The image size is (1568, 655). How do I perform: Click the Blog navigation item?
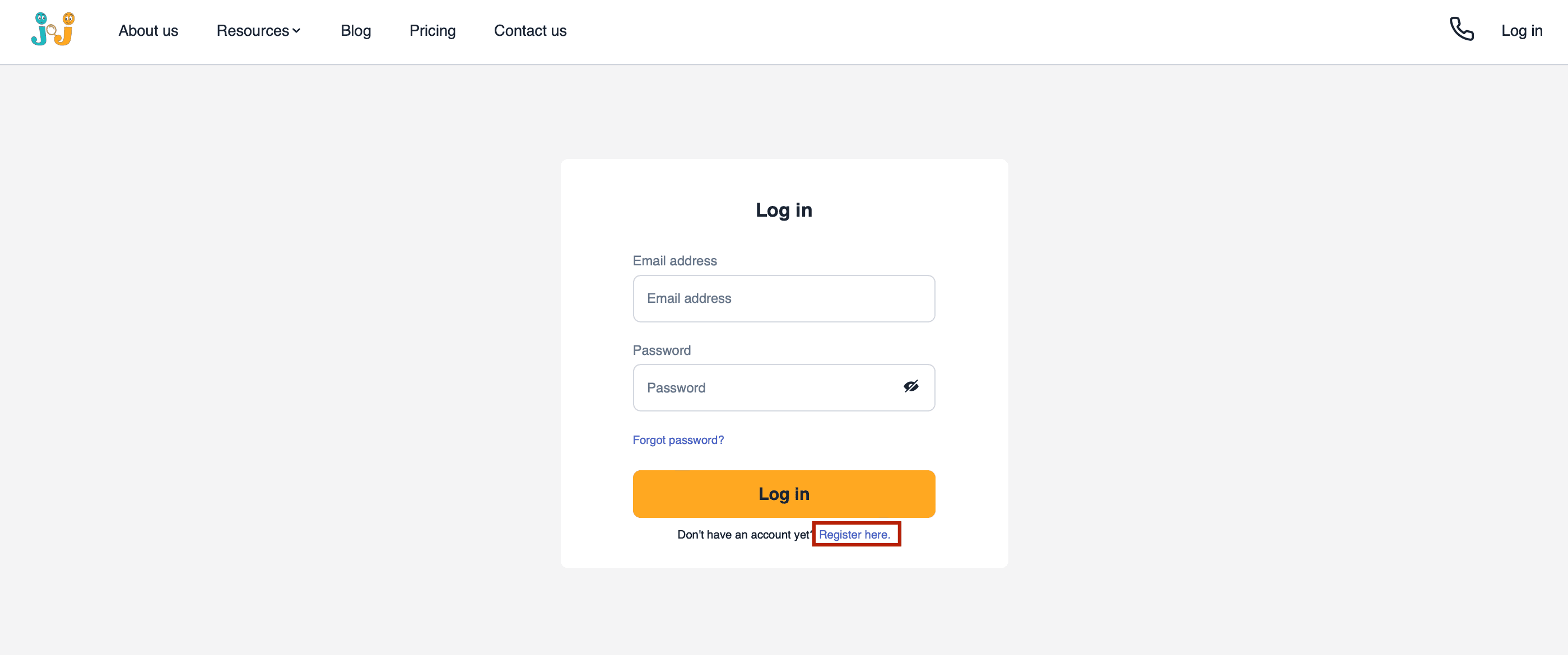tap(355, 29)
